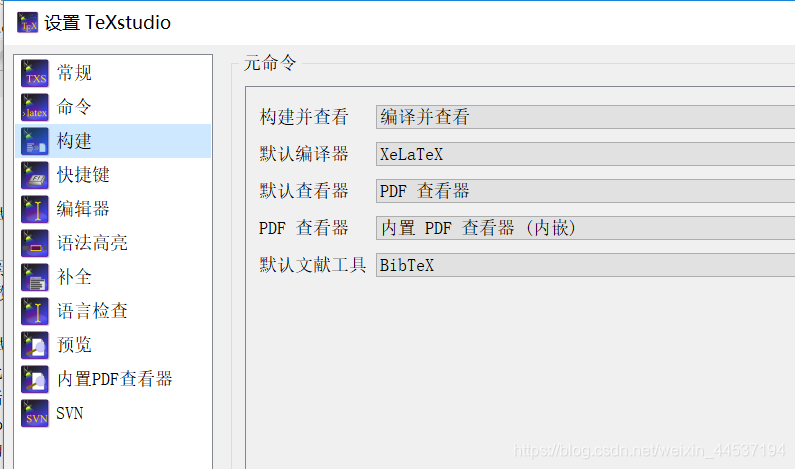This screenshot has width=795, height=469.
Task: Open the 语法高亮 icon
Action: (35, 243)
